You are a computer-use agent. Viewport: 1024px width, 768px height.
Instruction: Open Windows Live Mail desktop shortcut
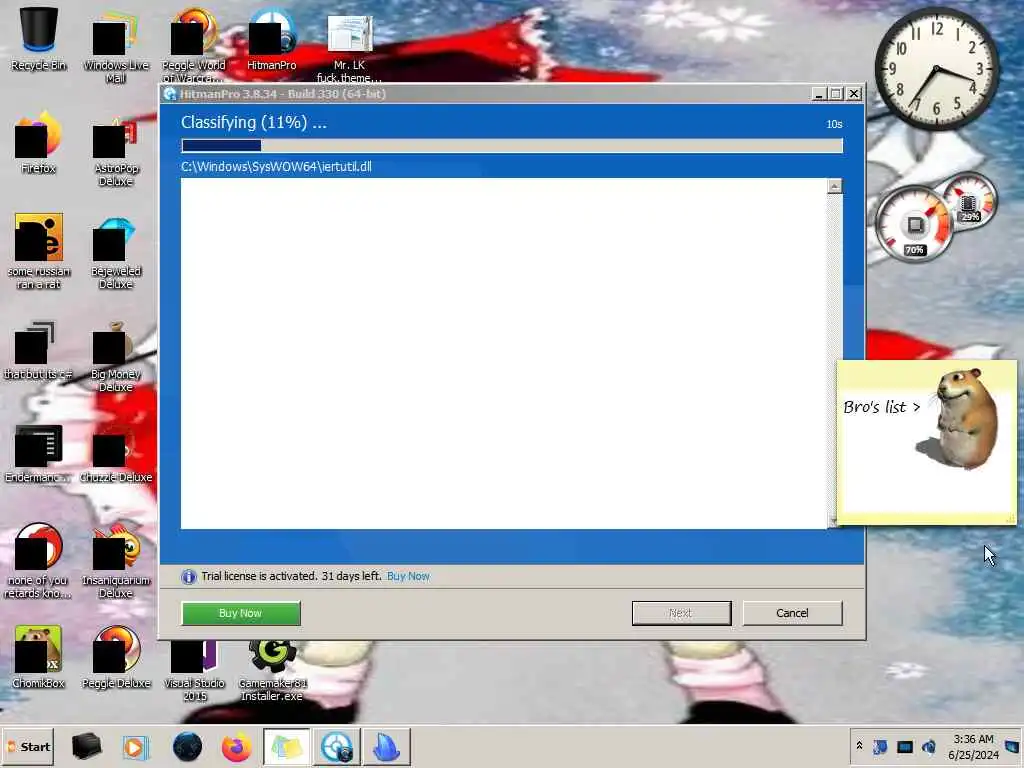click(116, 46)
